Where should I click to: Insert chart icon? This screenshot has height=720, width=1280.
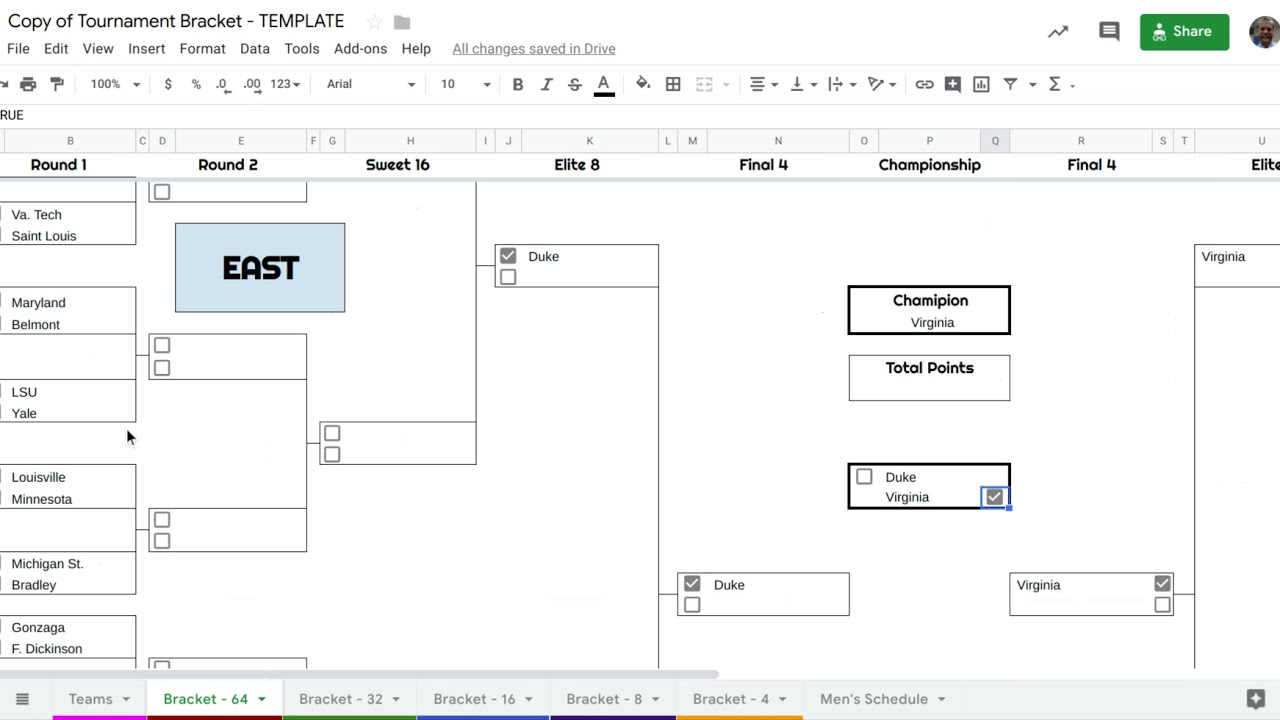click(x=981, y=84)
